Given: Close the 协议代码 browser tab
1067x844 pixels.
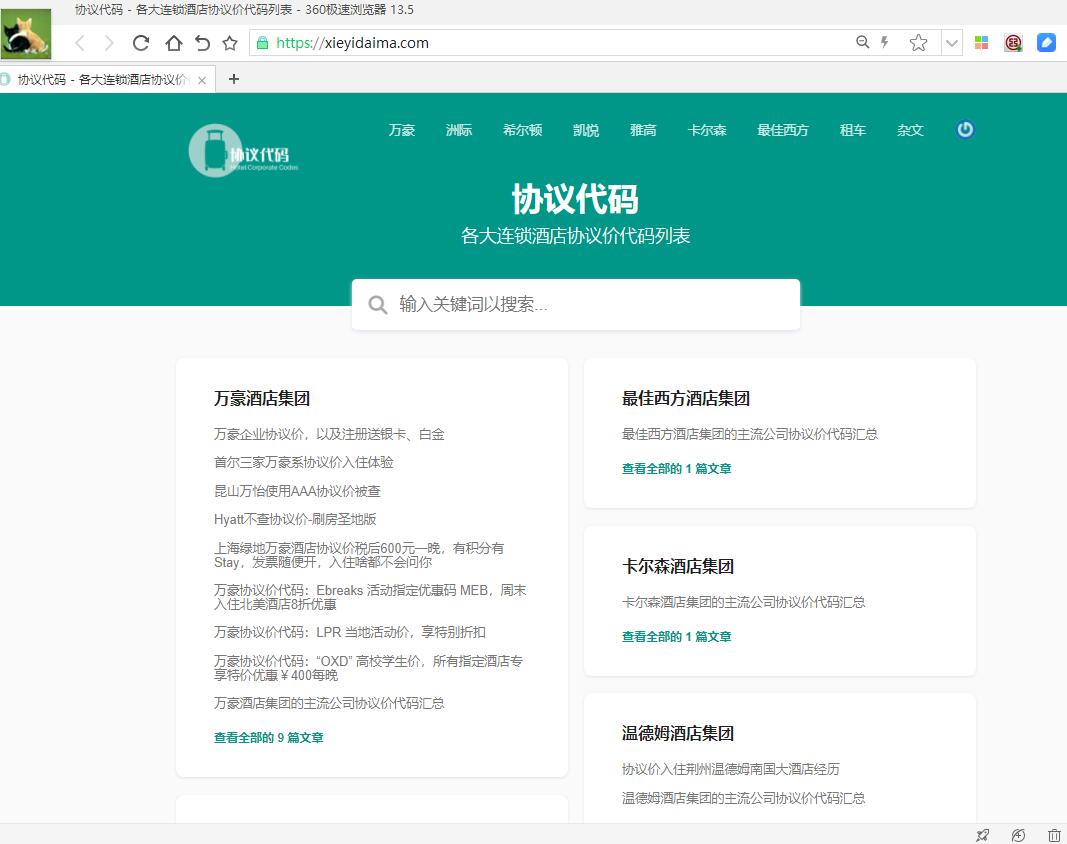Looking at the screenshot, I should tap(202, 80).
